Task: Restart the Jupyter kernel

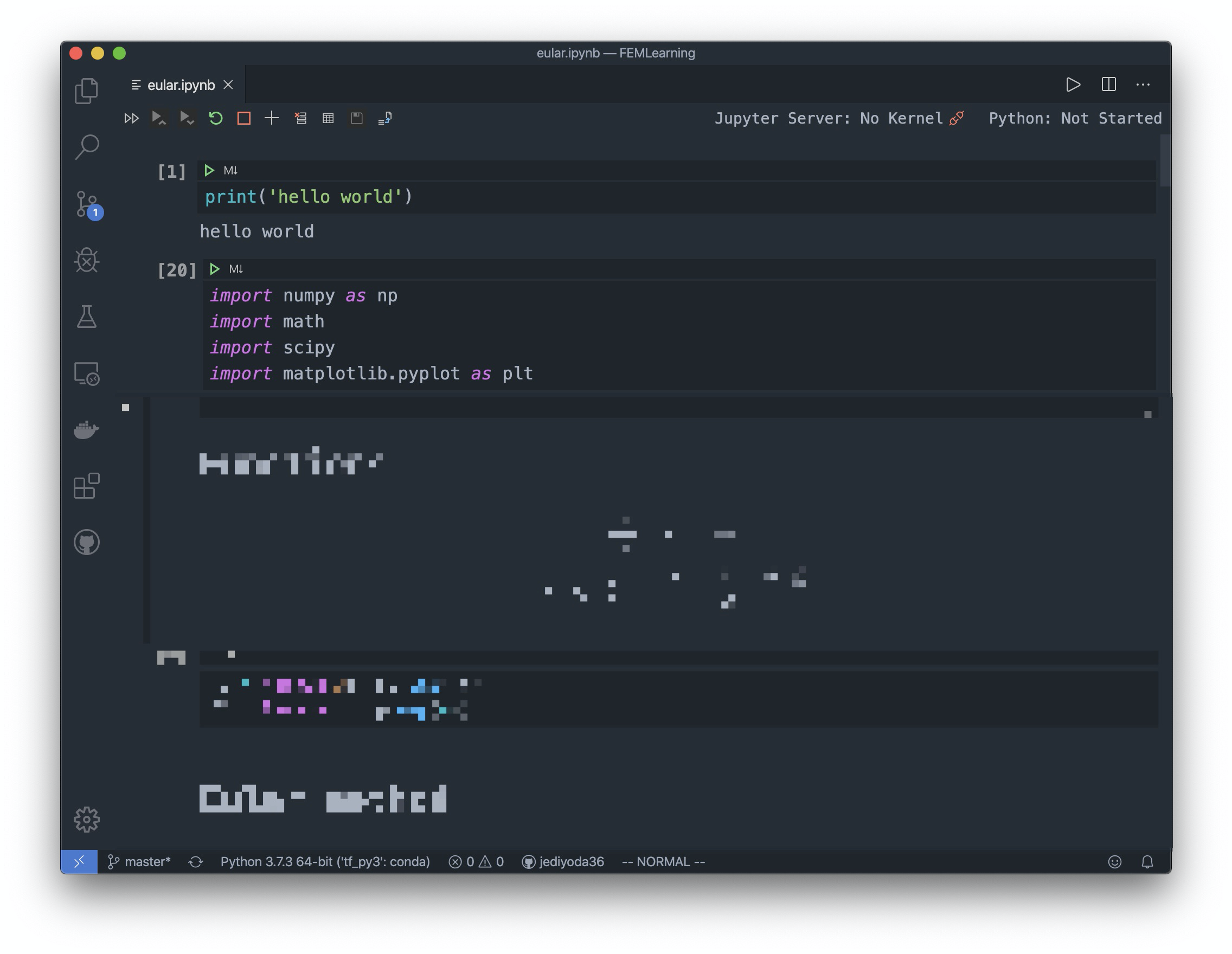Action: click(x=216, y=118)
